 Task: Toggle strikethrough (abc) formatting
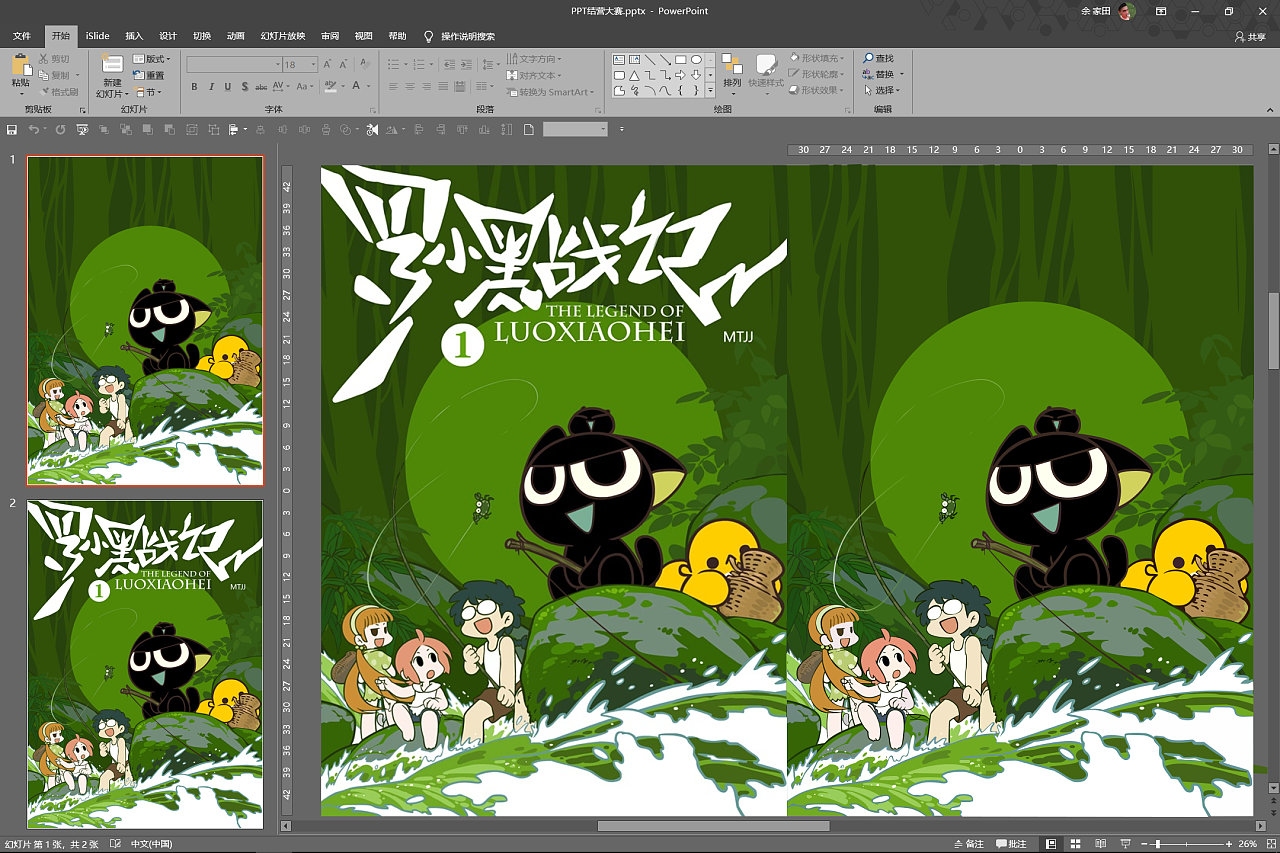(261, 87)
